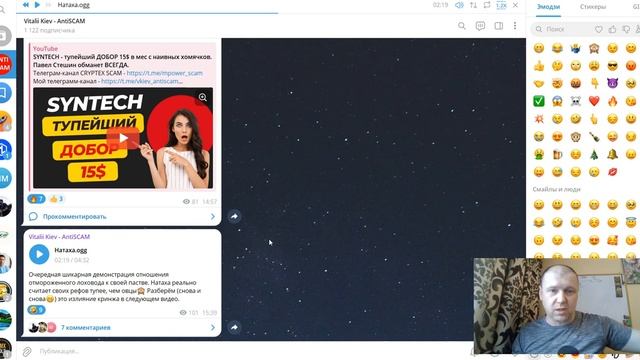Viewport: 640px width, 360px height.
Task: Insert the green check mark emoji
Action: (539, 101)
